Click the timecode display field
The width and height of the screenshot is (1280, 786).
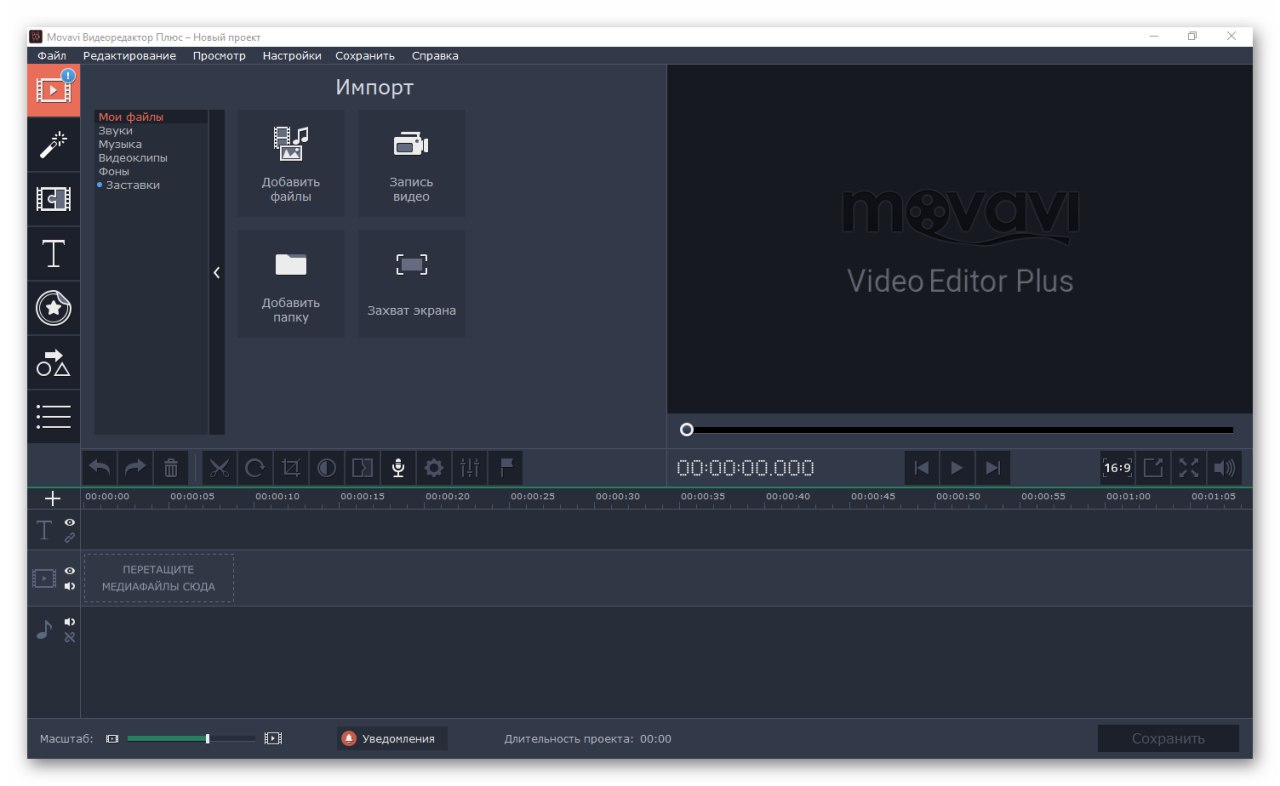coord(746,468)
